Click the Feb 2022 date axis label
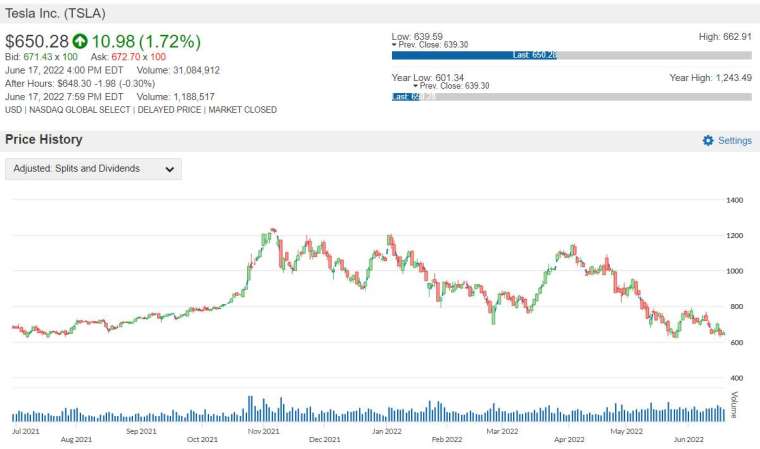Viewport: 760px width, 449px height. point(447,439)
